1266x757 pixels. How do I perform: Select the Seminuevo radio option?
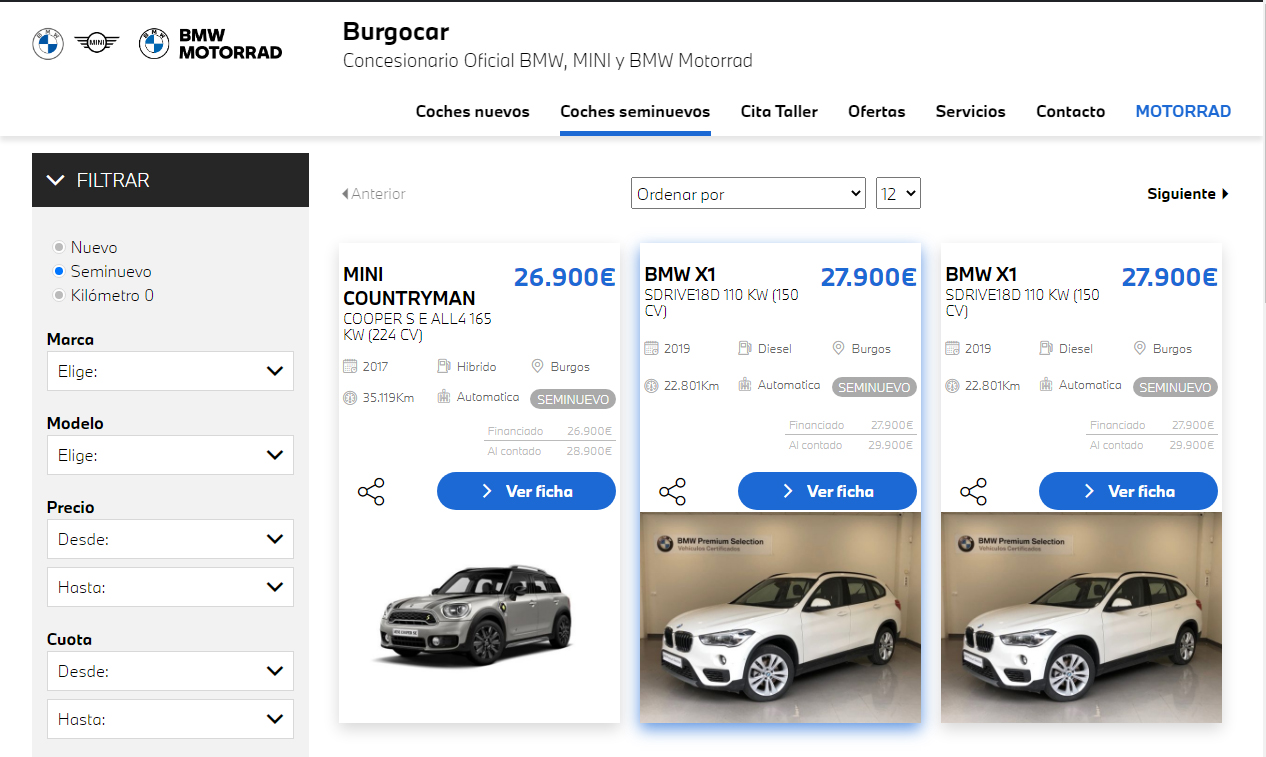point(60,271)
